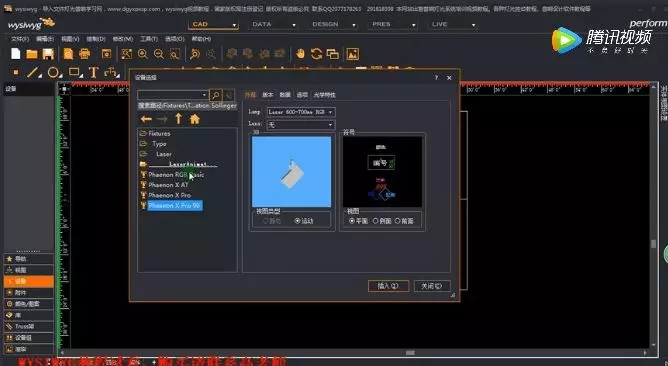Switch to the 数据 tab in dialog
Screen dimensions: 668x366
point(285,95)
